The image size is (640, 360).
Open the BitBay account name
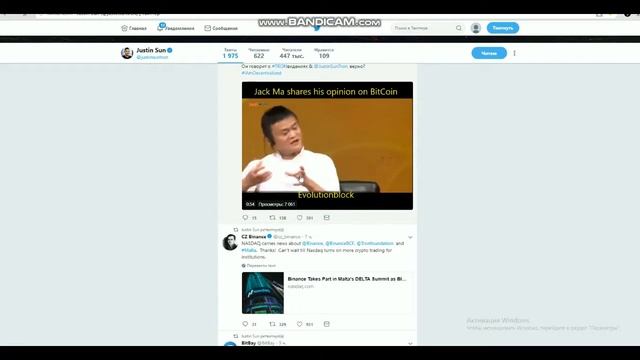click(249, 343)
